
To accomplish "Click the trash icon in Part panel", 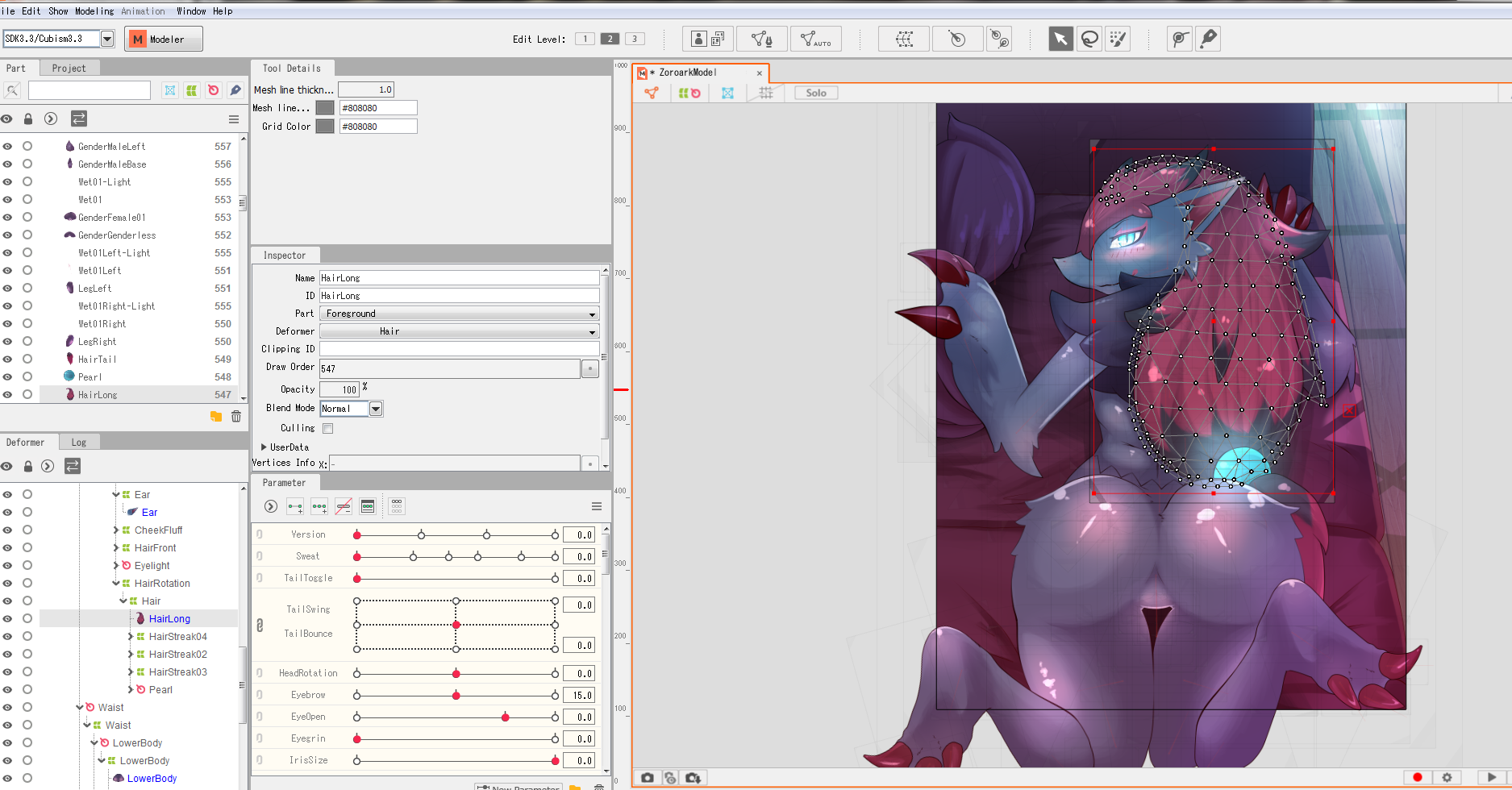I will pos(236,417).
